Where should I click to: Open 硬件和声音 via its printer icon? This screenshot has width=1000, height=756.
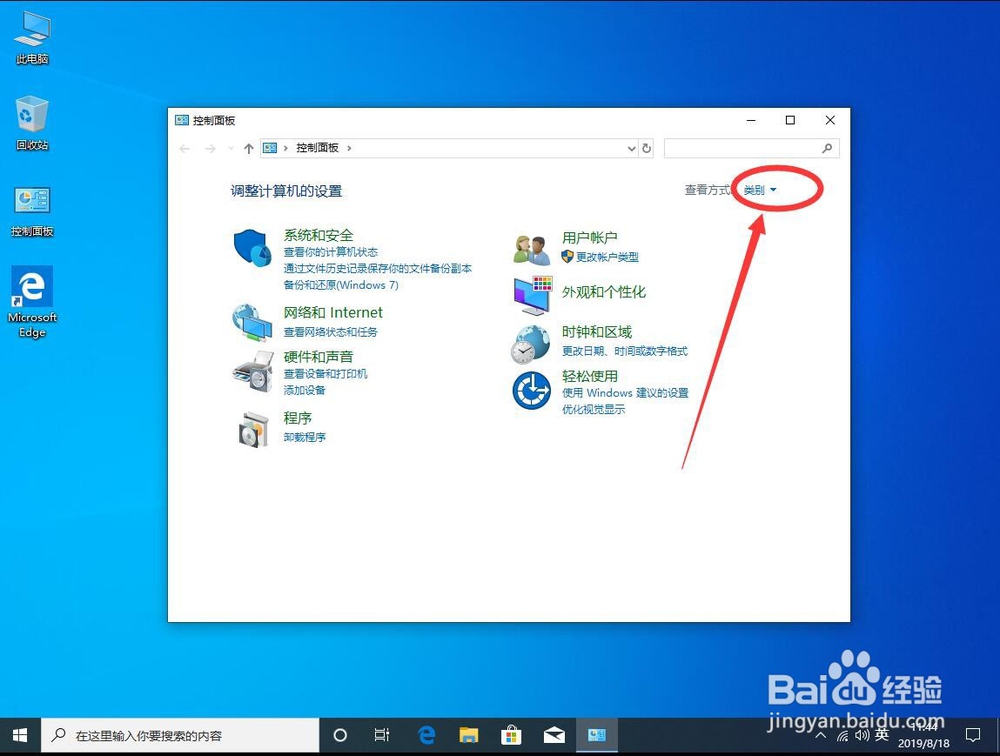(x=252, y=370)
